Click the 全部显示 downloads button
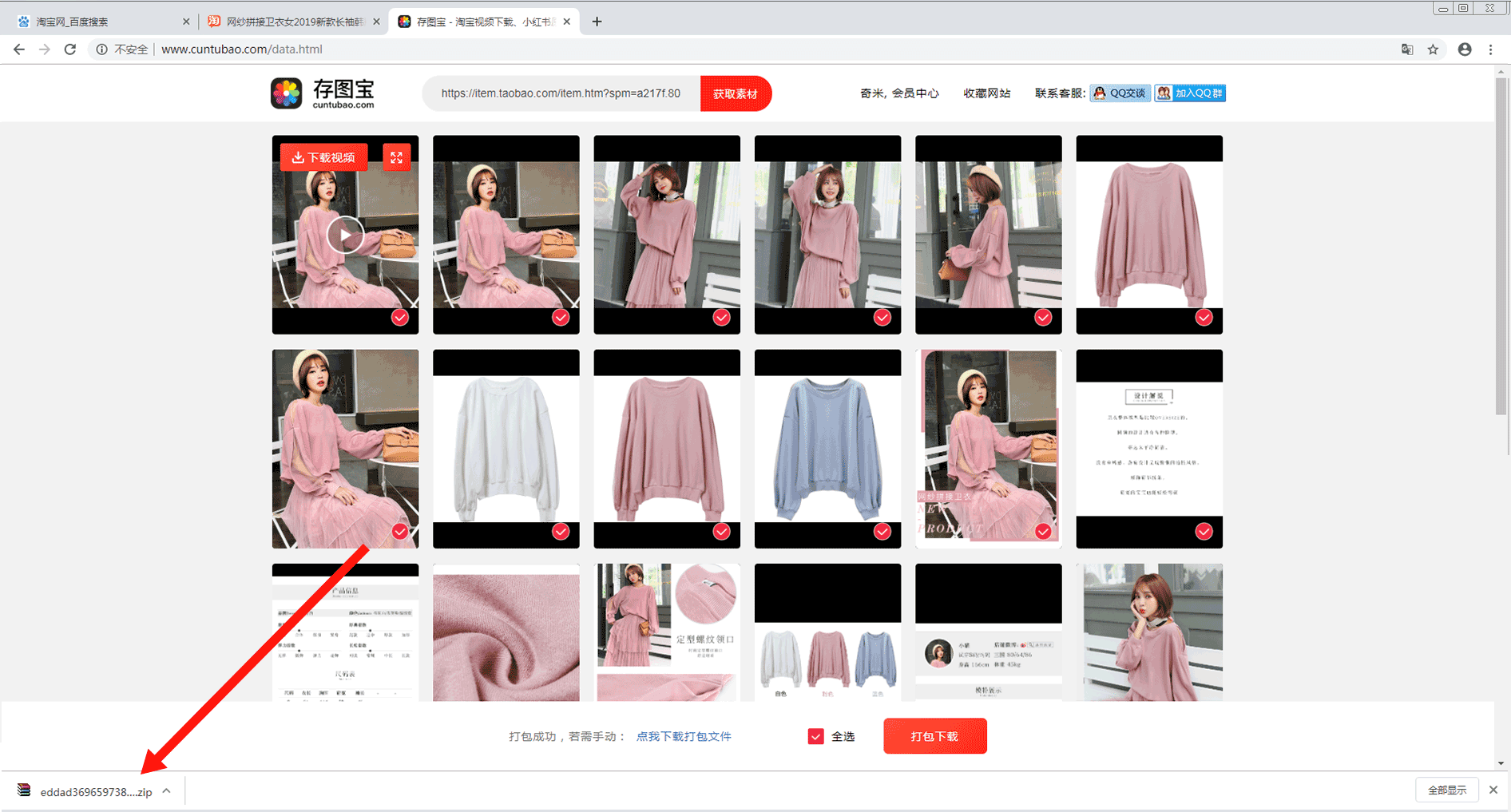Image resolution: width=1511 pixels, height=812 pixels. pos(1446,790)
